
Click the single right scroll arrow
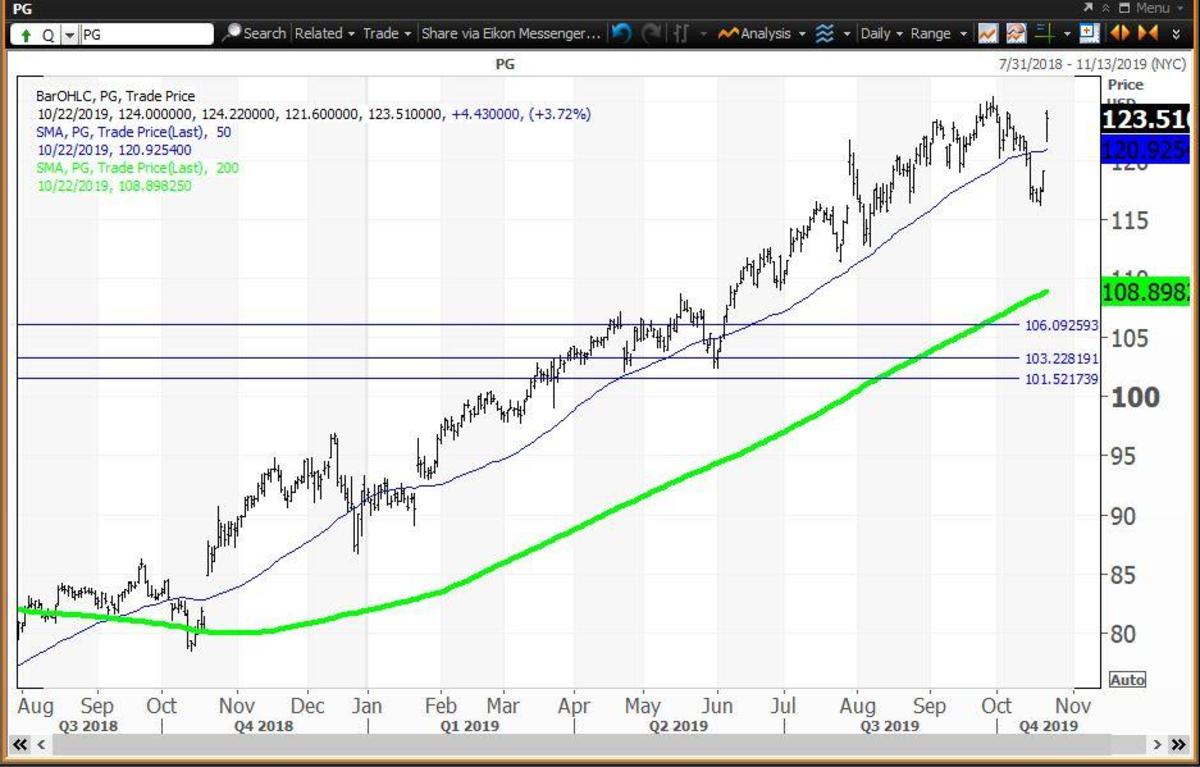click(1158, 745)
